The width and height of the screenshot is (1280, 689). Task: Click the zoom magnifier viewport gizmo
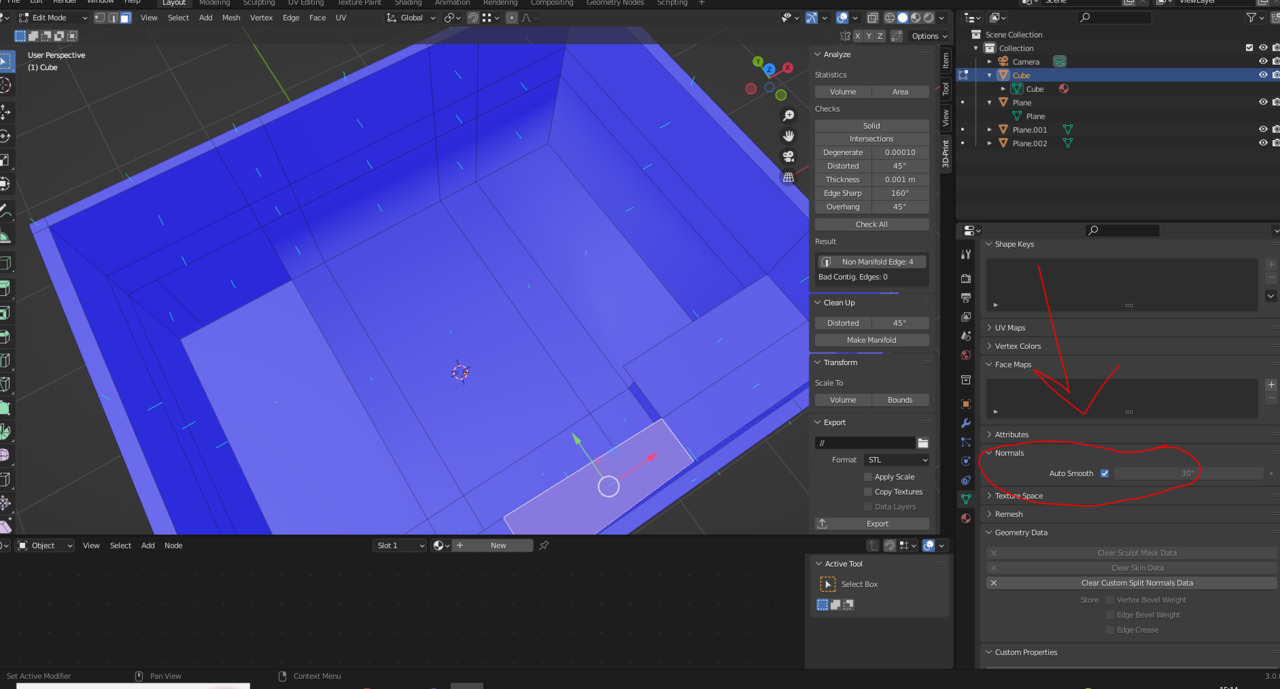click(789, 116)
